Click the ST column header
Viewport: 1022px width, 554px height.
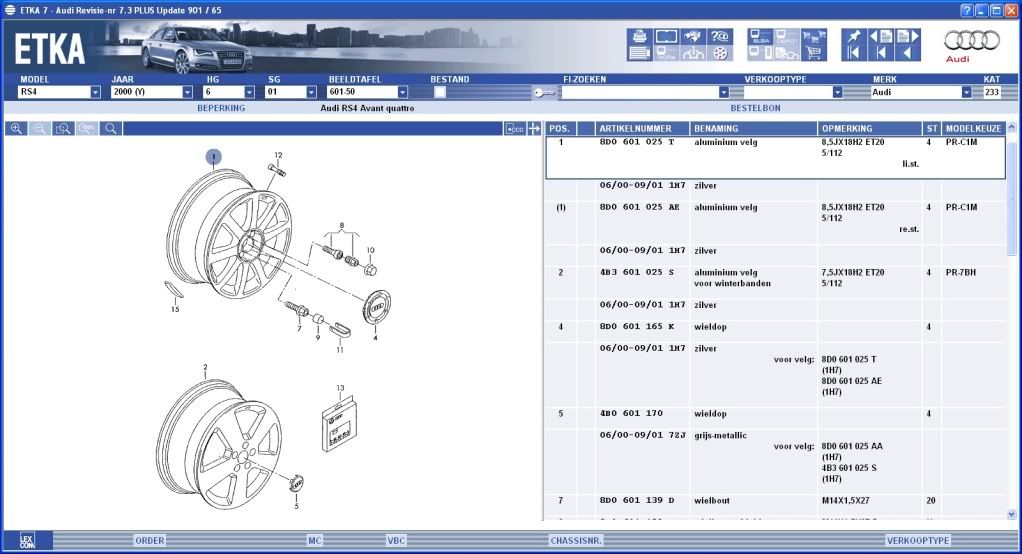click(x=931, y=128)
